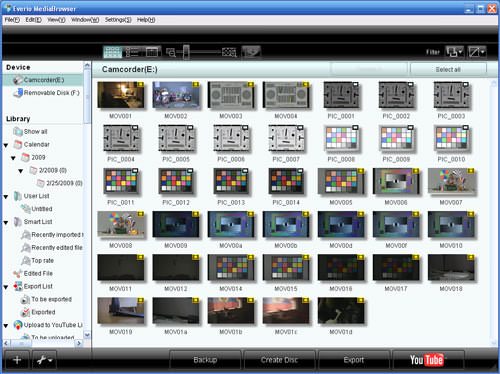Click the Exported icon

pos(25,312)
